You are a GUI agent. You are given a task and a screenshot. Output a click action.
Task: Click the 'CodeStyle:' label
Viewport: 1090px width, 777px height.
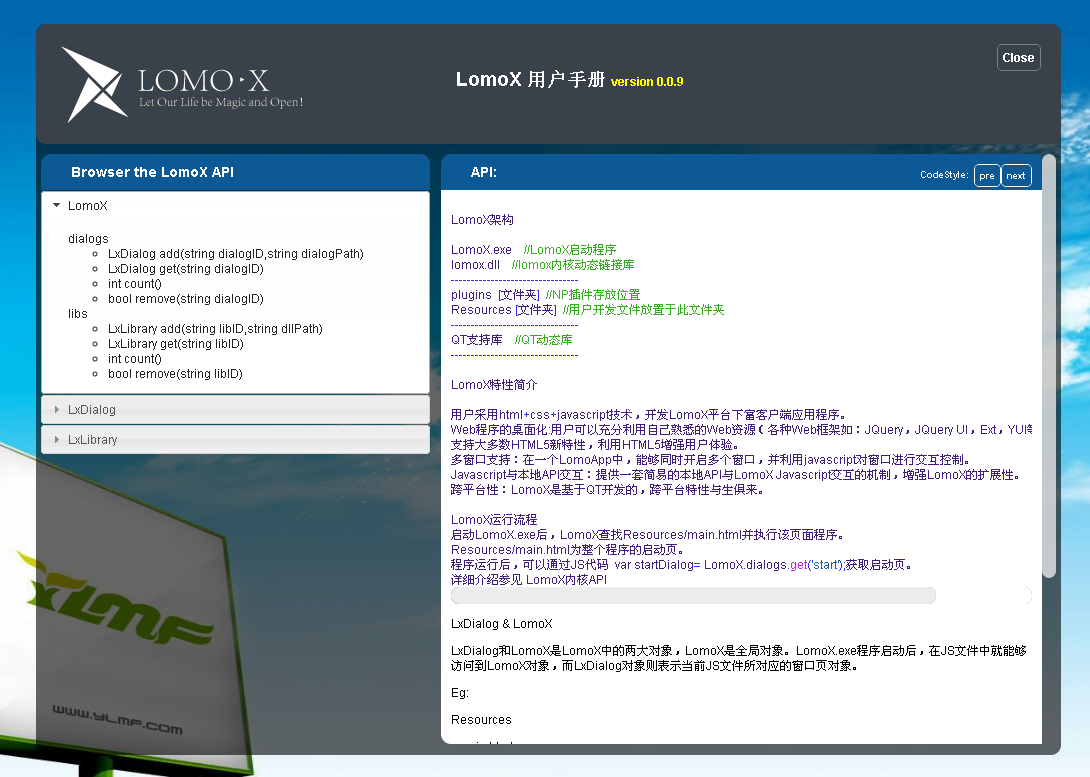point(944,175)
